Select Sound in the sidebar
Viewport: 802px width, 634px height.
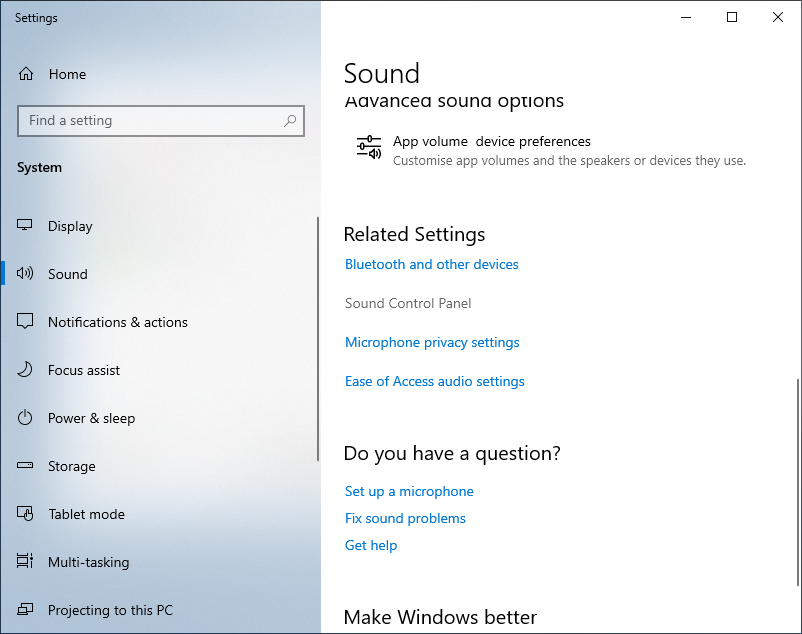[x=159, y=274]
